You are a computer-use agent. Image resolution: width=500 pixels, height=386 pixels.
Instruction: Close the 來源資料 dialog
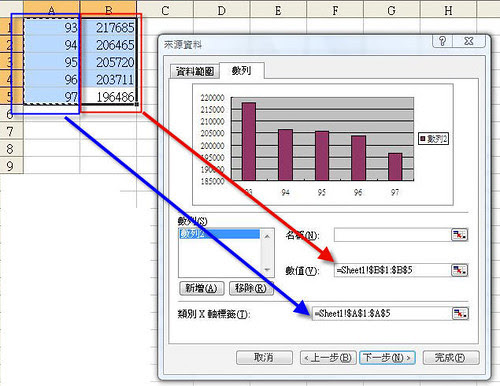coord(469,41)
